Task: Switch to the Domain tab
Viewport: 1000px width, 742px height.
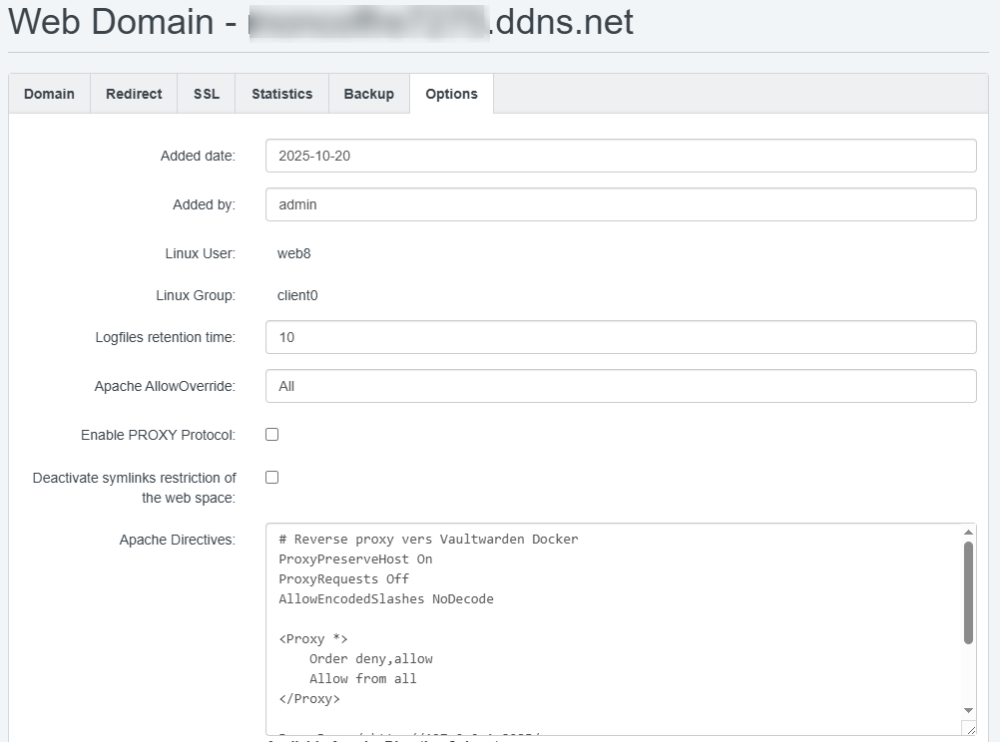Action: point(50,94)
